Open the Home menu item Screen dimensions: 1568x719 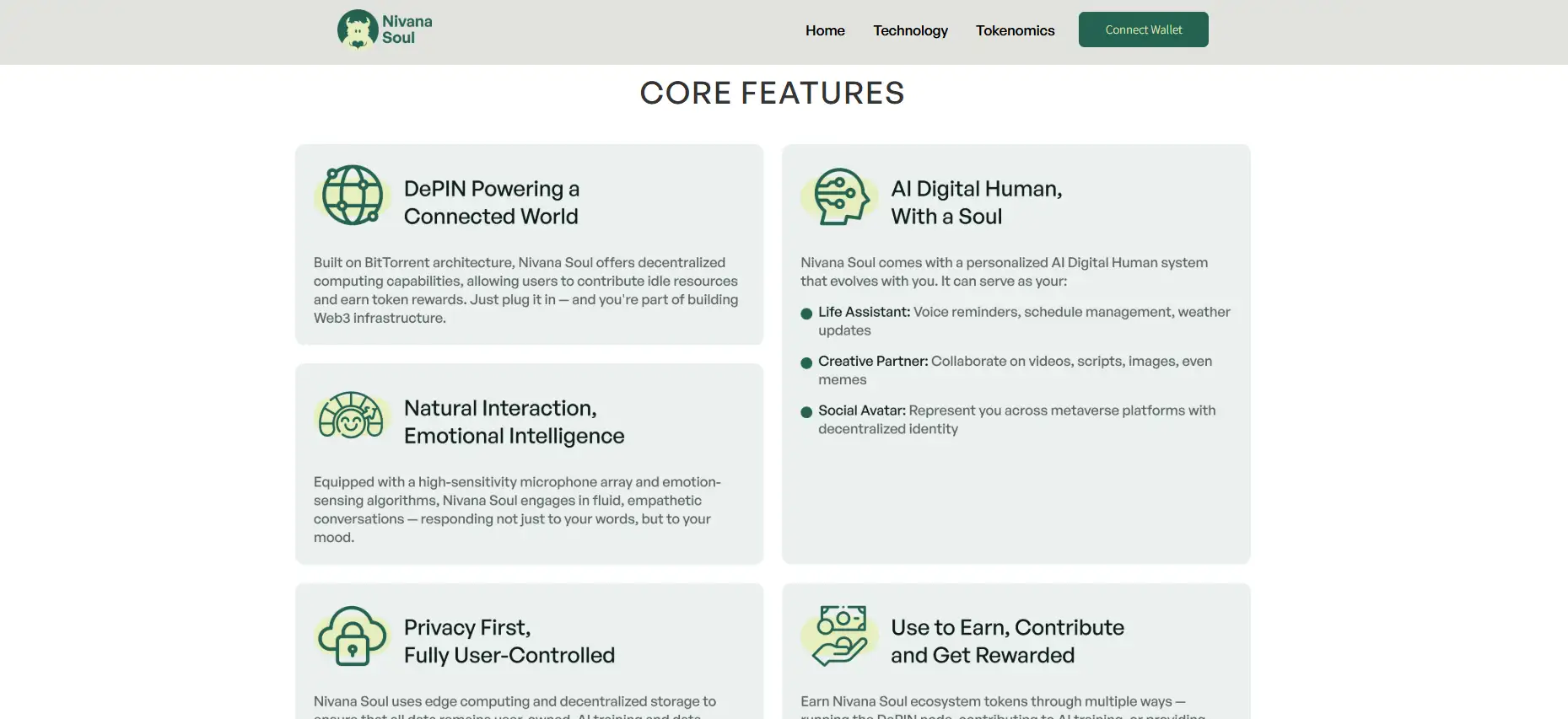824,30
